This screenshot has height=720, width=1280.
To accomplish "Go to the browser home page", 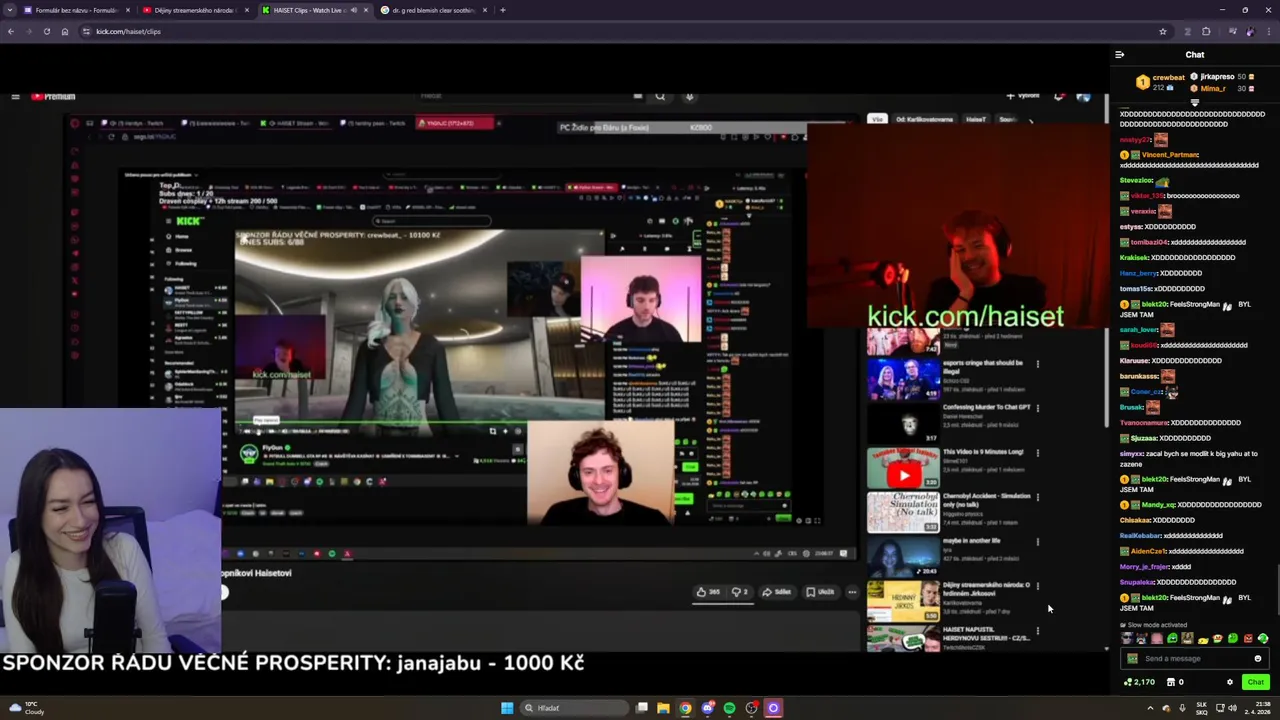I will pos(64,31).
